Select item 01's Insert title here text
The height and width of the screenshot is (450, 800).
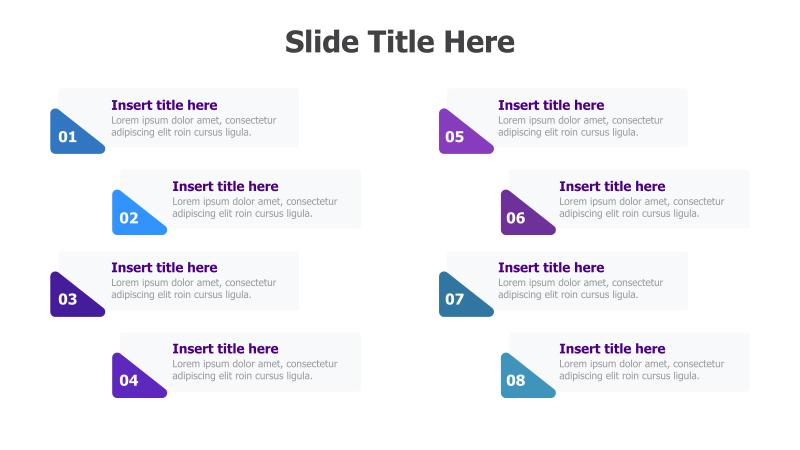point(164,105)
